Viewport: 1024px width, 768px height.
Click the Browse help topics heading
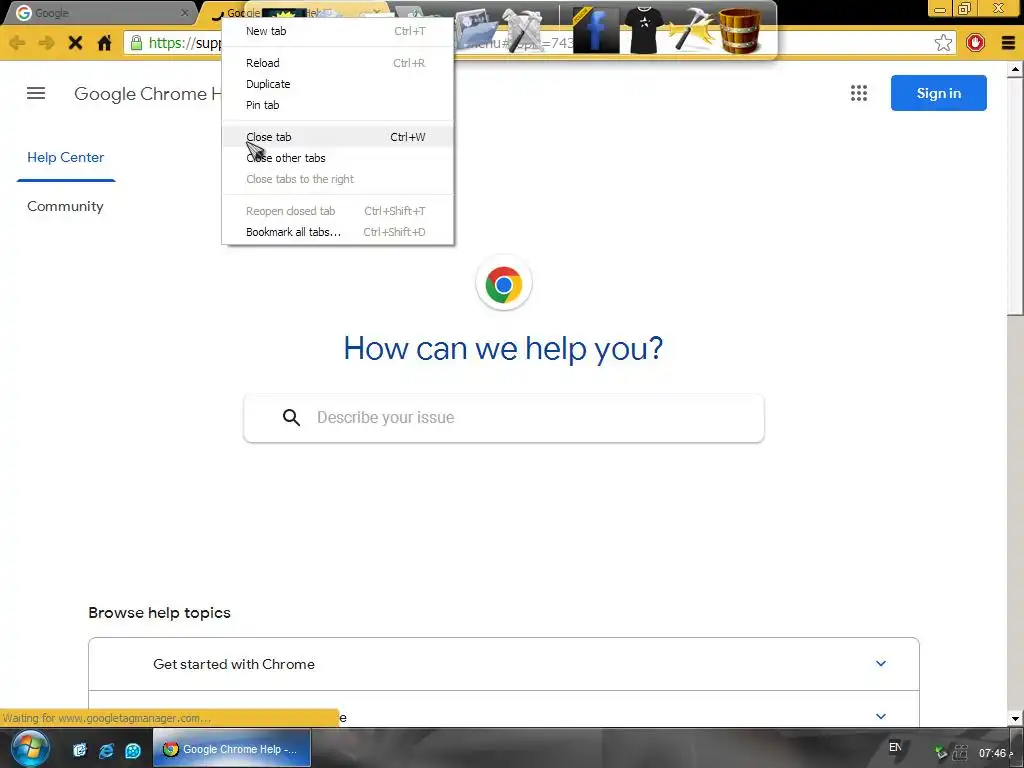tap(159, 613)
